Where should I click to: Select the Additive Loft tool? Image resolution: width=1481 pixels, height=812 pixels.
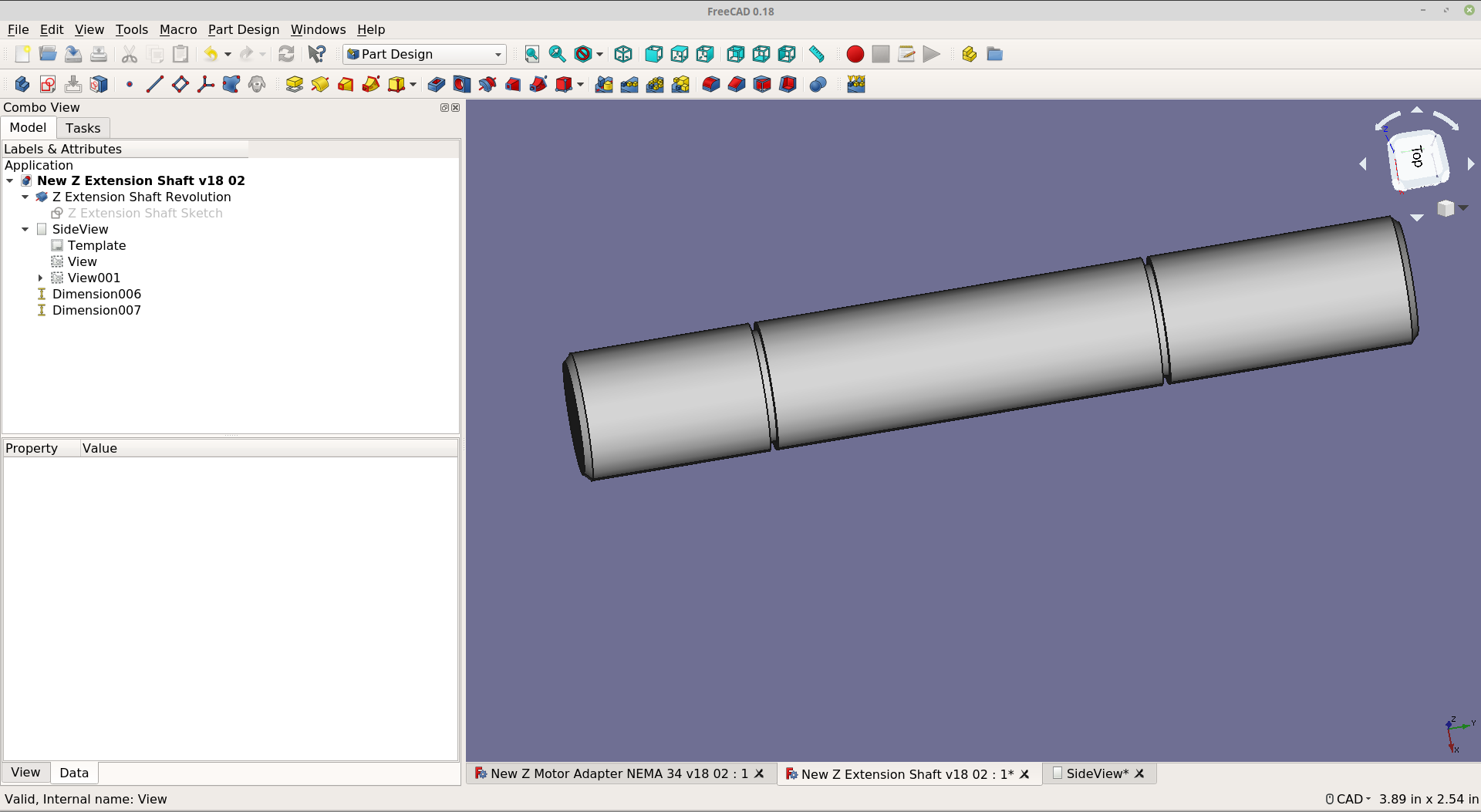point(346,84)
